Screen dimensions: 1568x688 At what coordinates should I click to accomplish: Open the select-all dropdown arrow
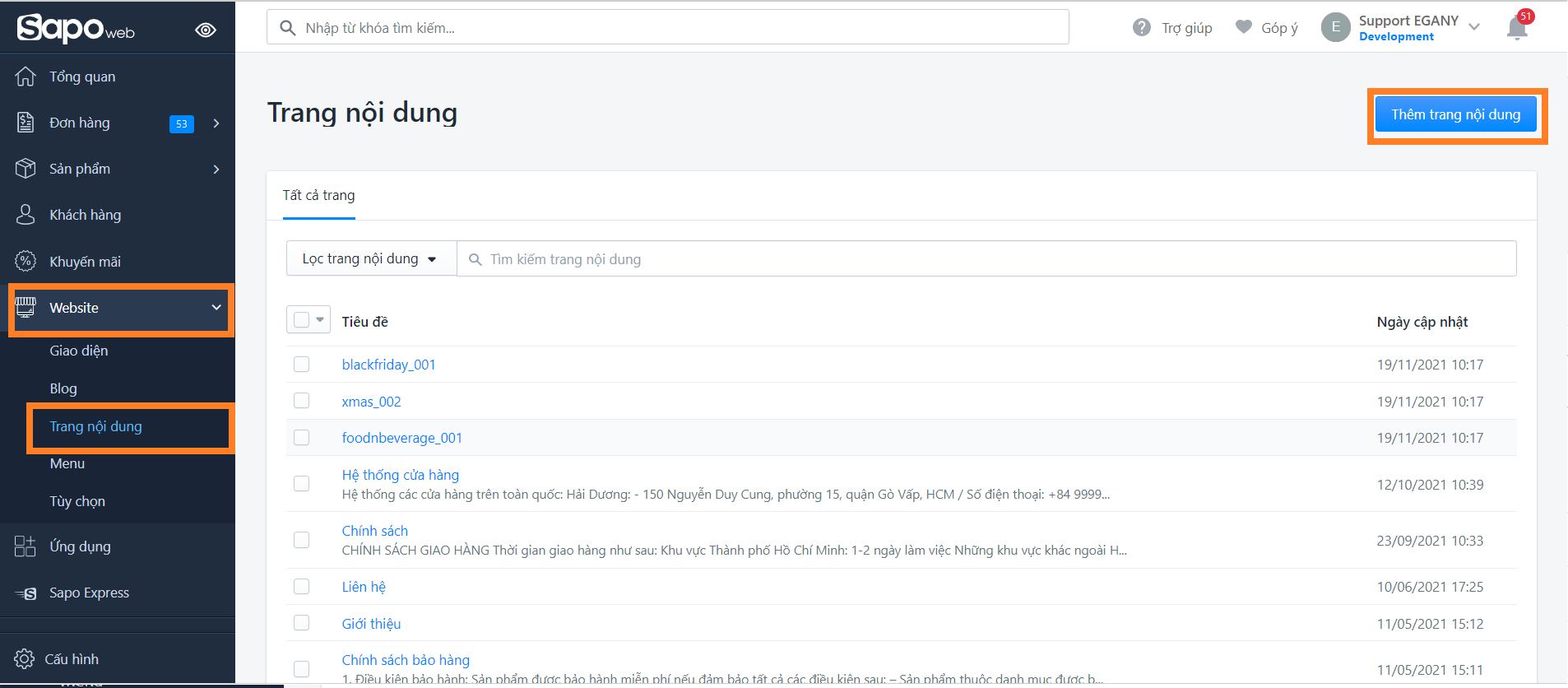(x=320, y=319)
